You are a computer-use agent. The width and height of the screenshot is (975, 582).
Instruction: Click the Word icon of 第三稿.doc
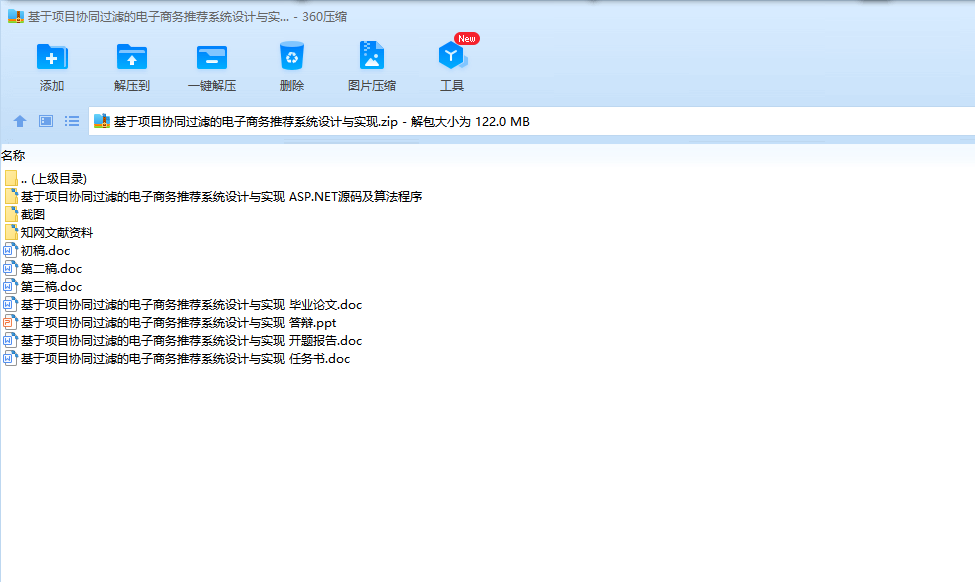(x=10, y=287)
